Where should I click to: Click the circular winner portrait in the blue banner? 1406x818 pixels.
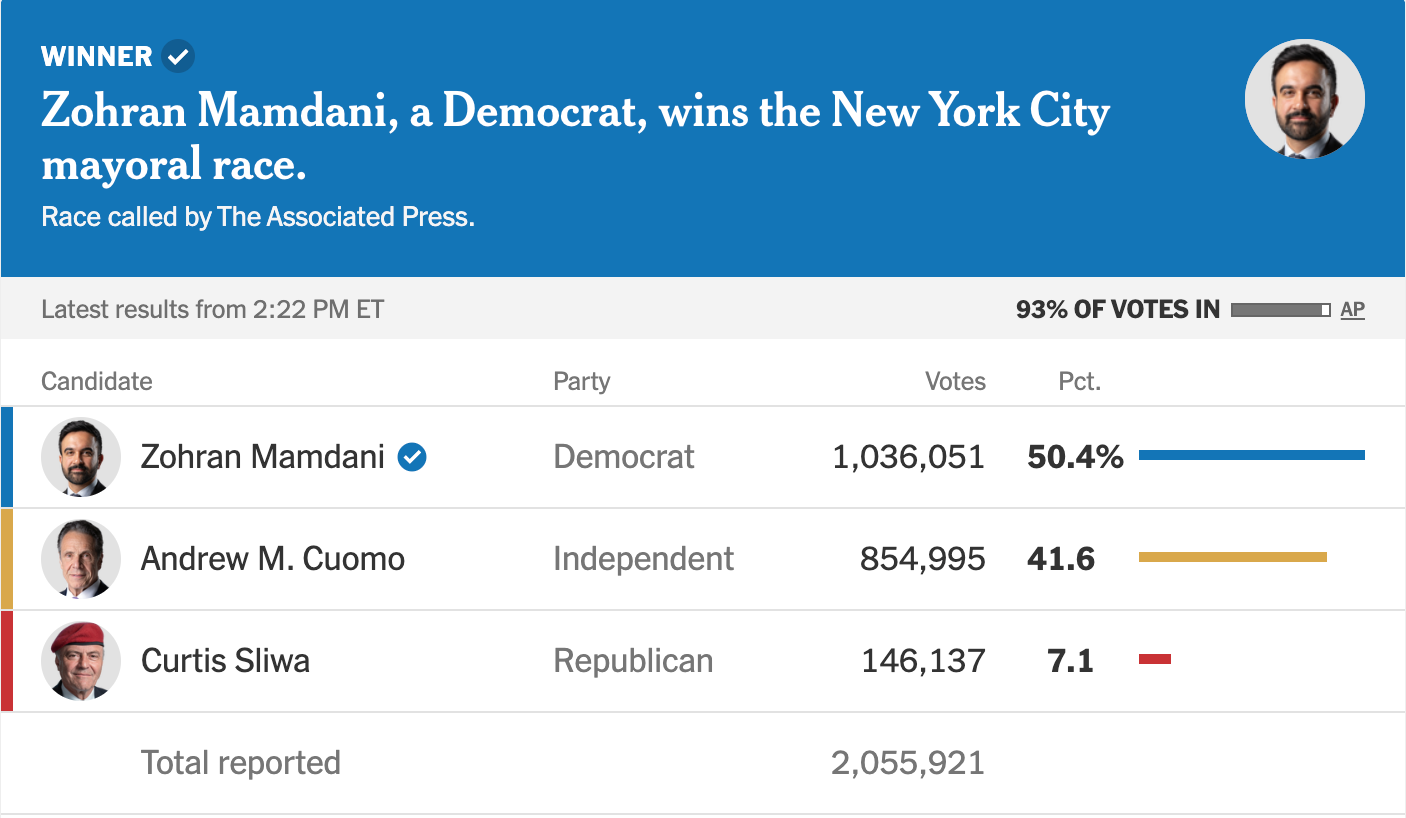pos(1304,99)
